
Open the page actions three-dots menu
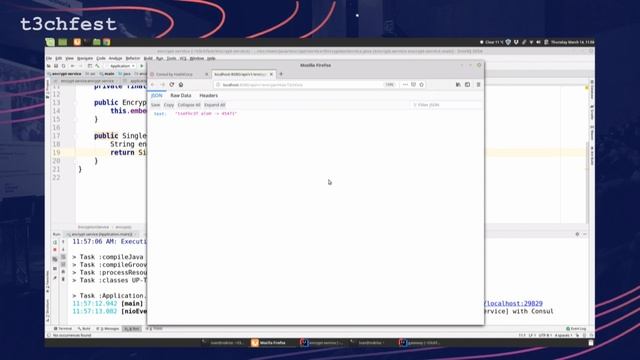click(405, 84)
